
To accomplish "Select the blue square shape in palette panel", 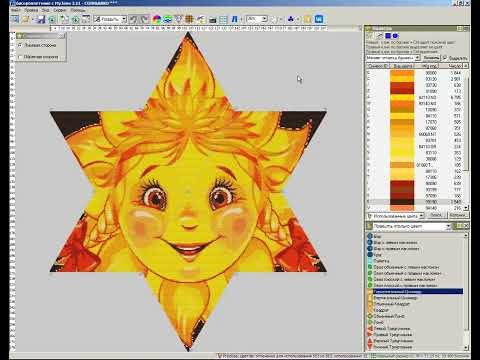I will [x=388, y=36].
